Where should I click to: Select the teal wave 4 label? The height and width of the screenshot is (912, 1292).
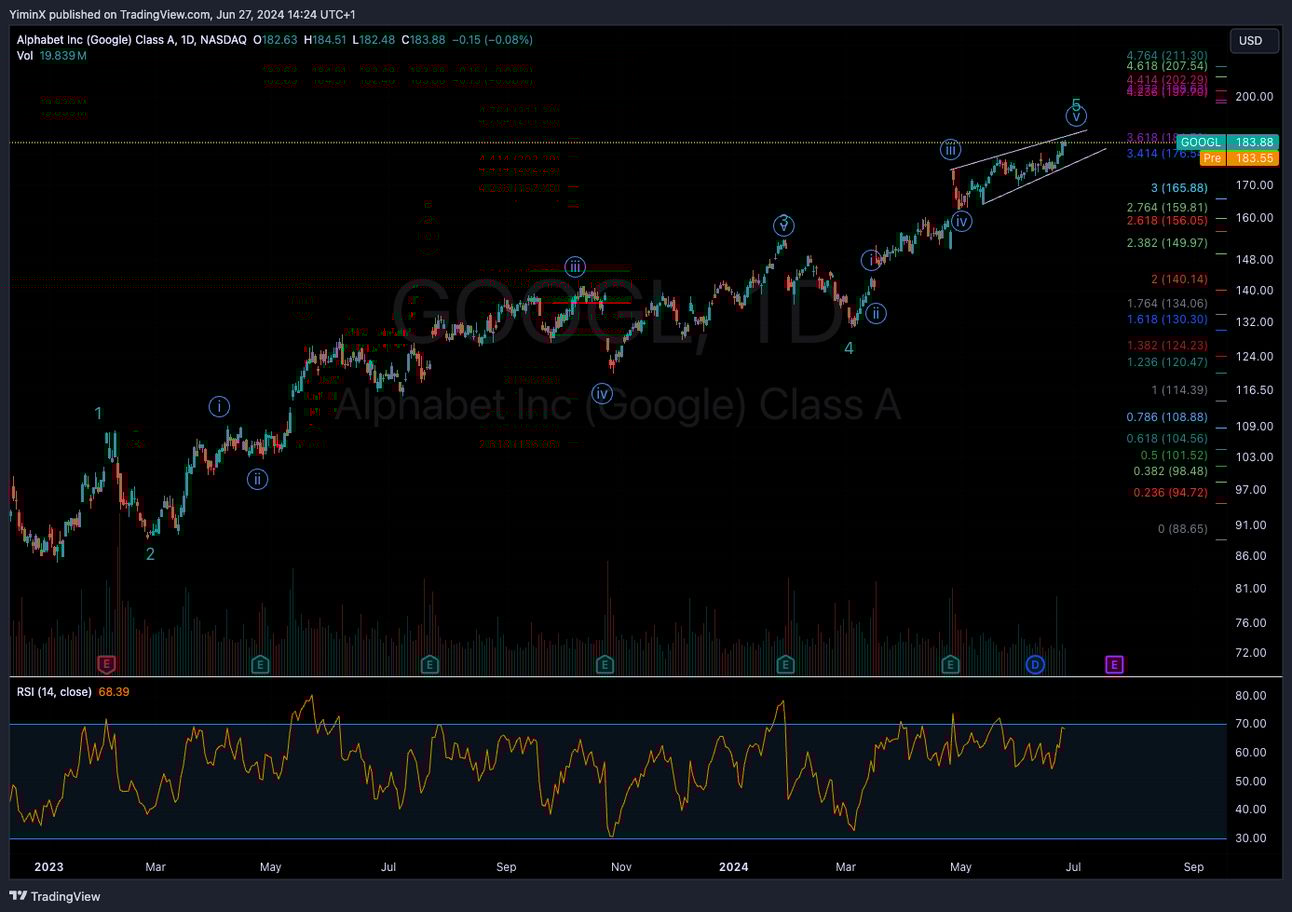(x=848, y=348)
